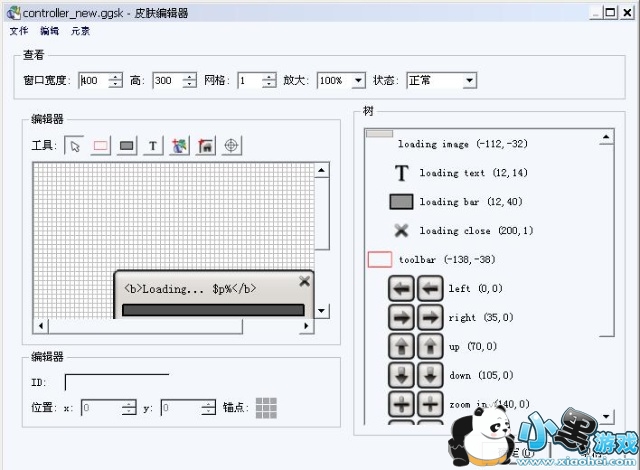The width and height of the screenshot is (640, 470).
Task: Select the pink rectangle container tool
Action: 100,145
